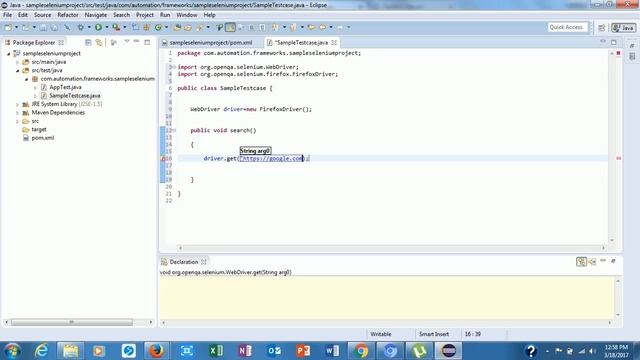Expand the src/main/java folder

(18, 62)
